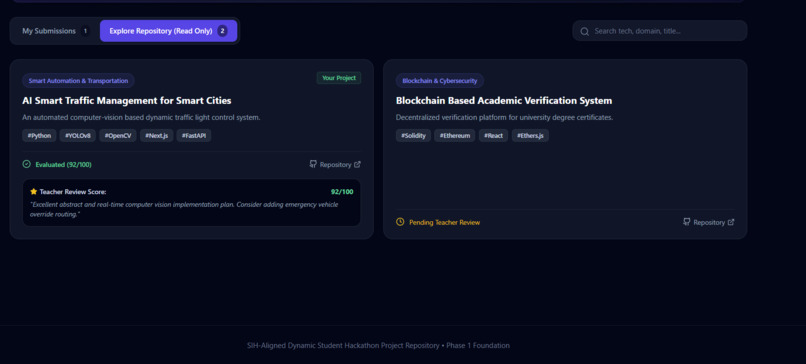
Task: Select the #FastAPI tag
Action: (194, 136)
